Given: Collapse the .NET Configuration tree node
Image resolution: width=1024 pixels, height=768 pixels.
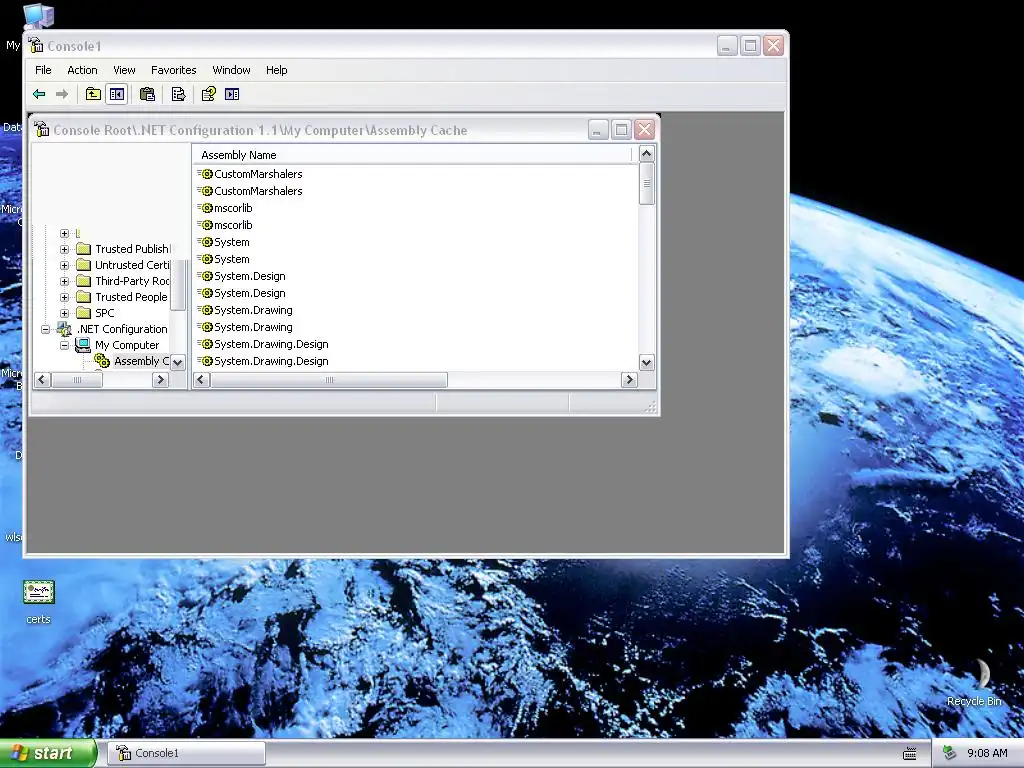Looking at the screenshot, I should click(46, 329).
